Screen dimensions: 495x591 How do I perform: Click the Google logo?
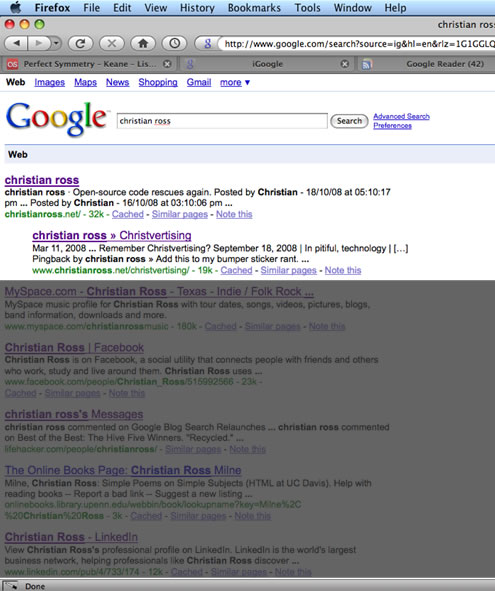[57, 118]
